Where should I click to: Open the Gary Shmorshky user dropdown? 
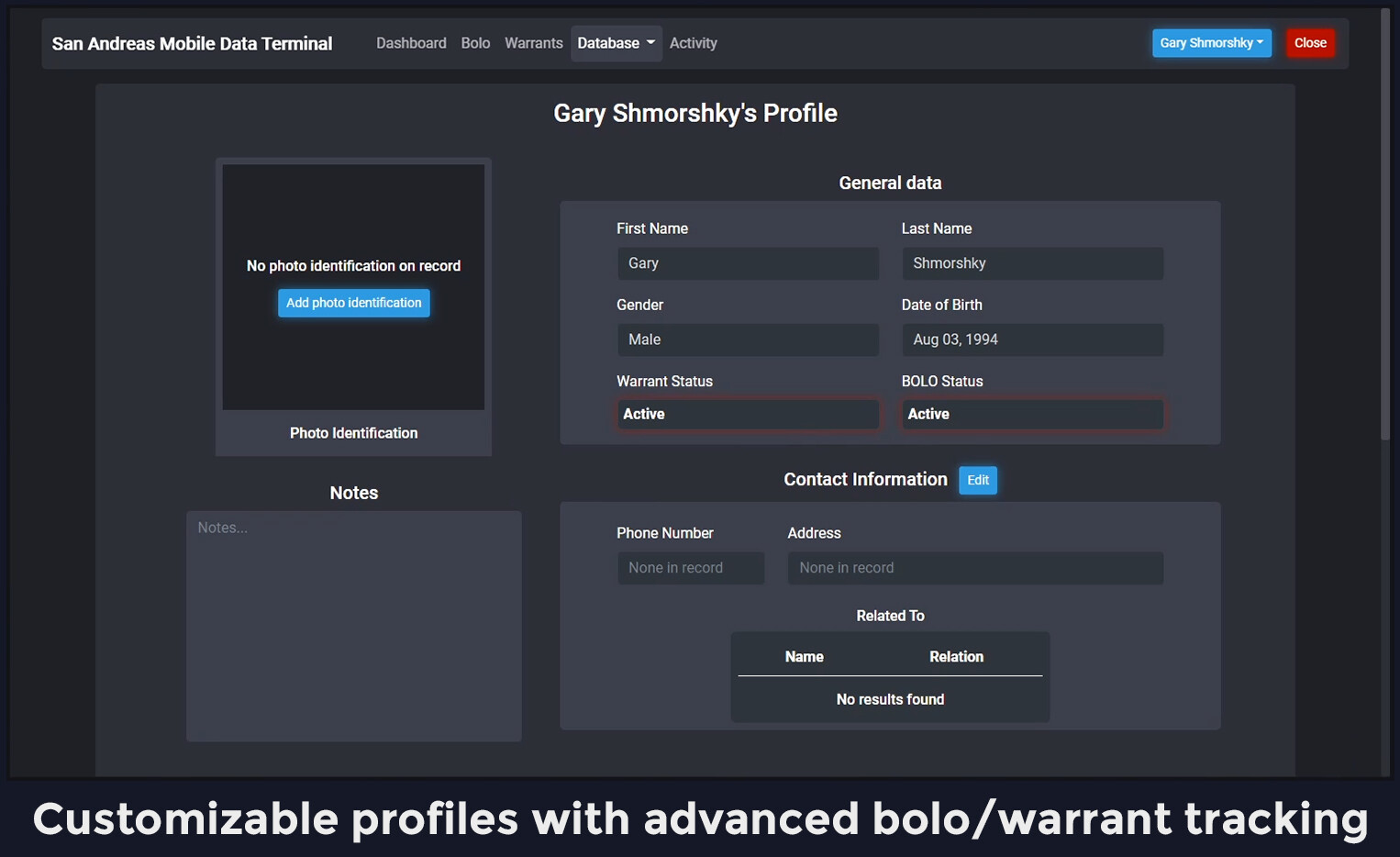tap(1211, 43)
